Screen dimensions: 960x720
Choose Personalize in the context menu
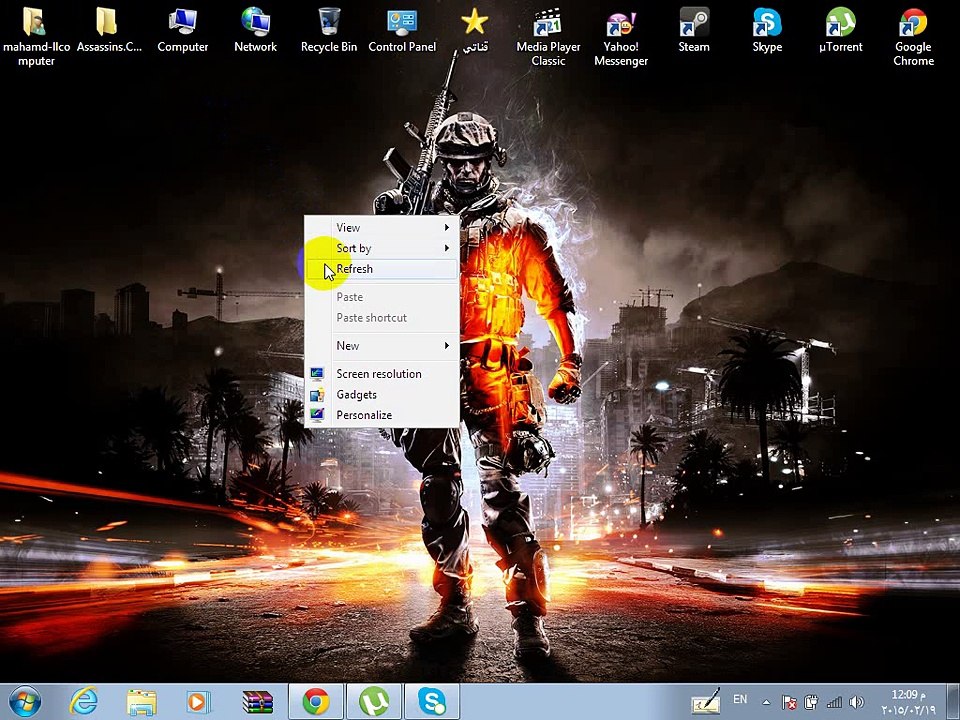(381, 415)
